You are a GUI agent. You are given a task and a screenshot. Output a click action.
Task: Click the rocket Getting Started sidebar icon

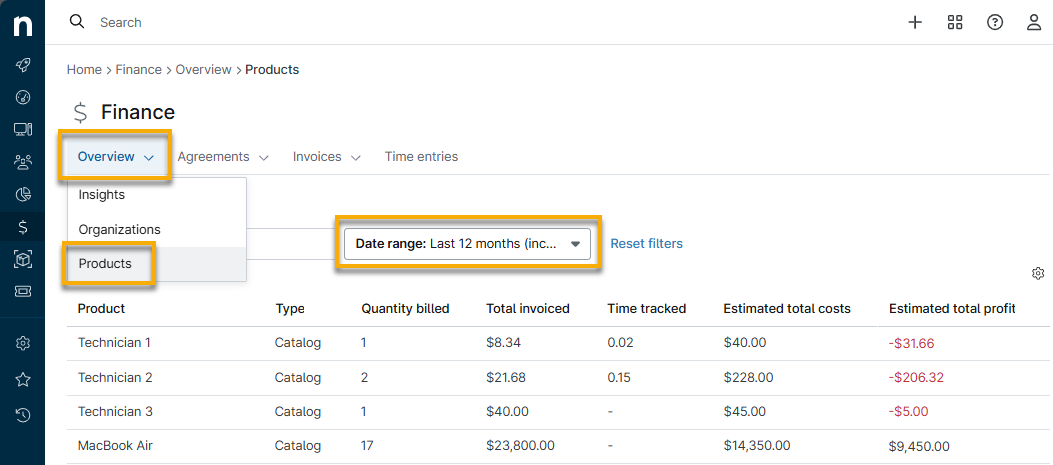tap(22, 65)
